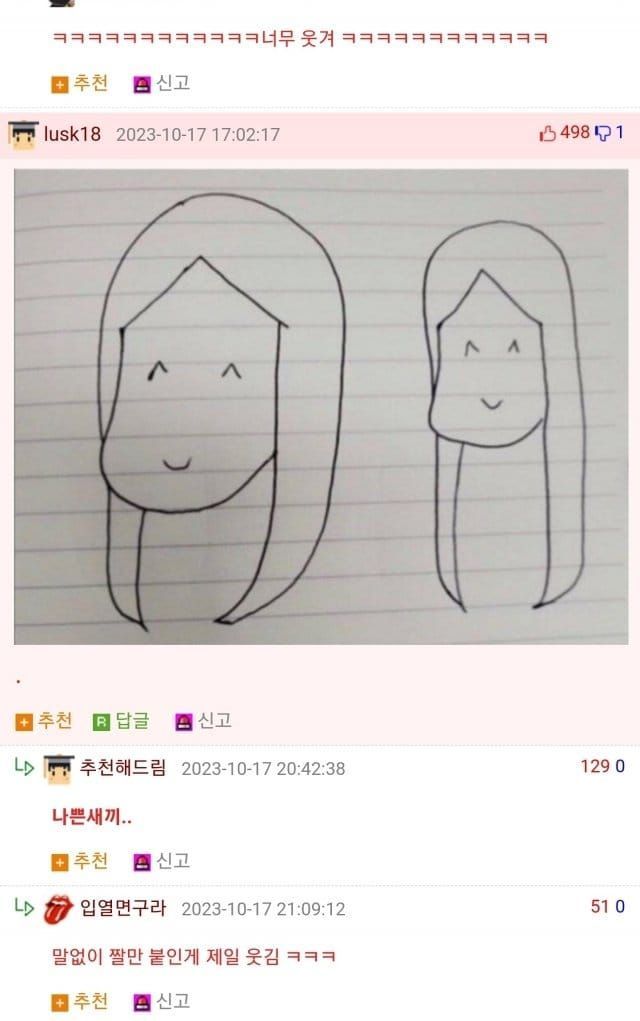Click thumbs-up icon on lusk18 comment

pos(548,133)
